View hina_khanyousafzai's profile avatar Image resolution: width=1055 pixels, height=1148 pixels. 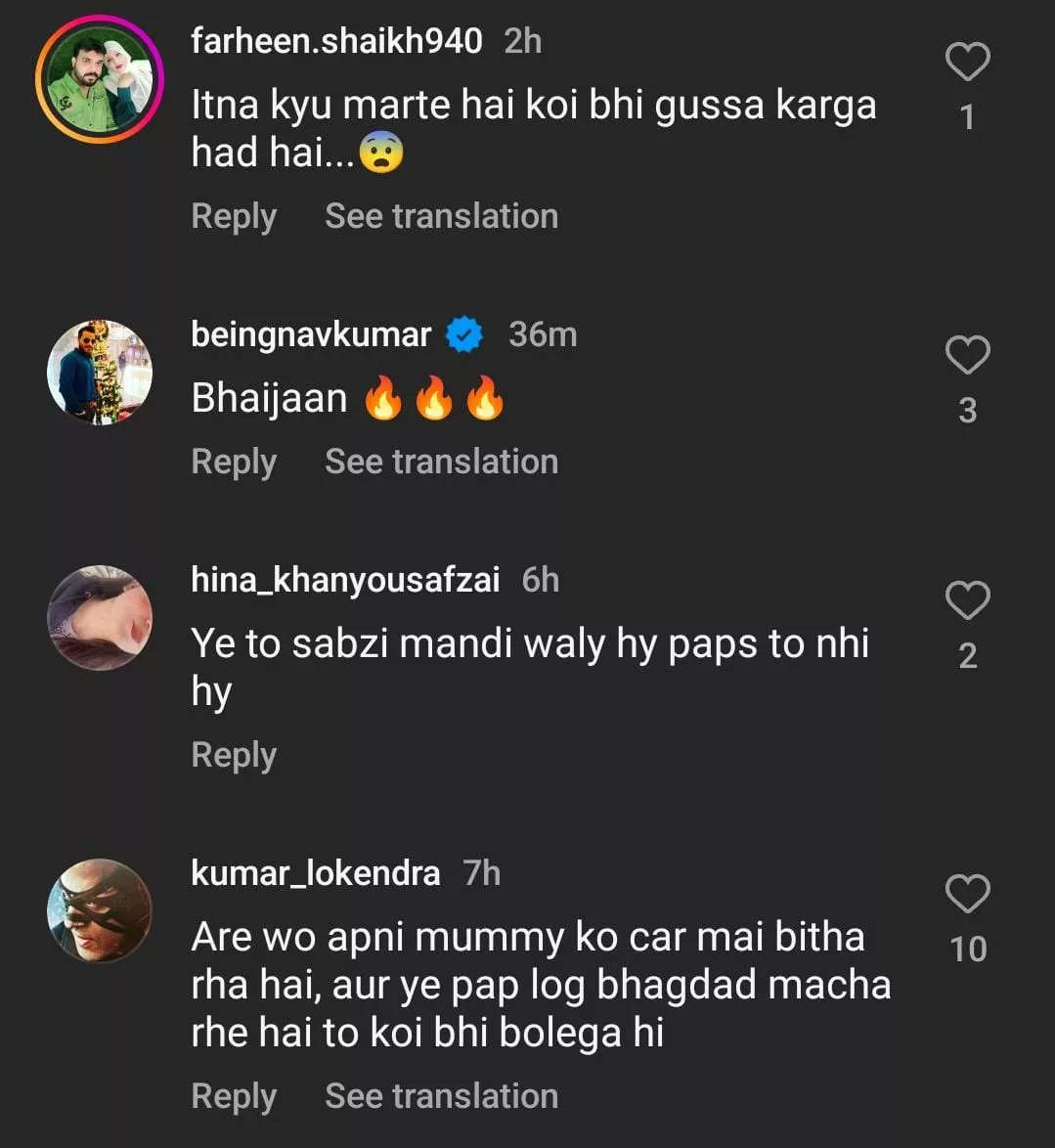(100, 618)
